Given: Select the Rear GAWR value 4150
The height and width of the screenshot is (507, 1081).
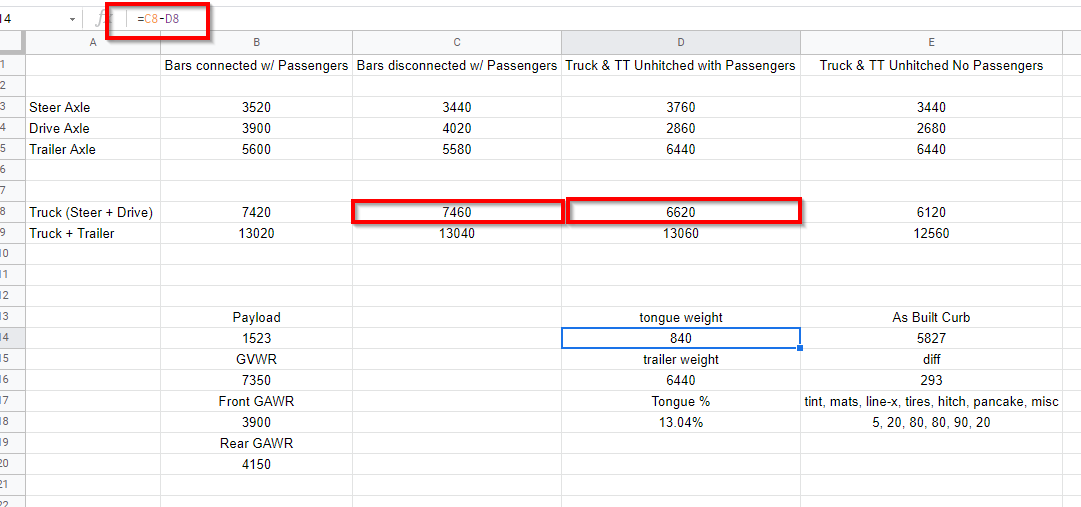Looking at the screenshot, I should (x=256, y=464).
